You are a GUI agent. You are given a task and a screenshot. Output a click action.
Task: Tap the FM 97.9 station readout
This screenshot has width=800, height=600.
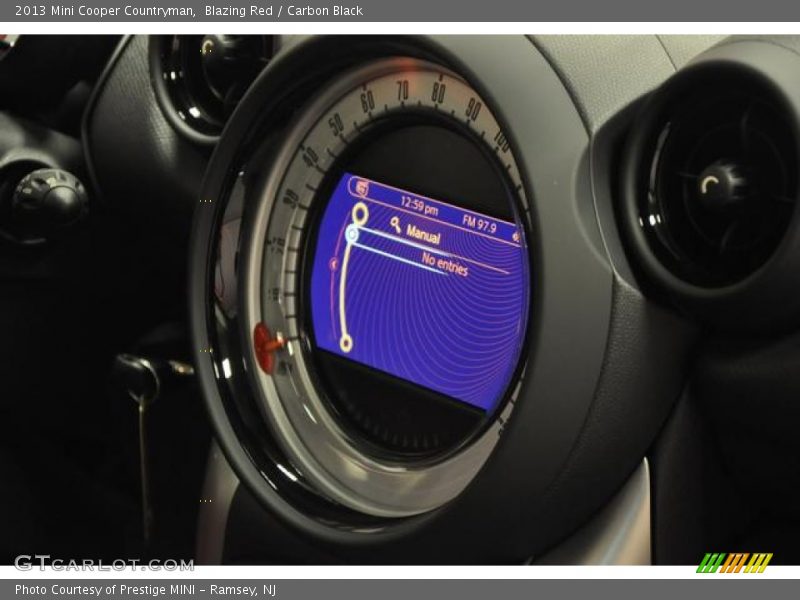479,223
